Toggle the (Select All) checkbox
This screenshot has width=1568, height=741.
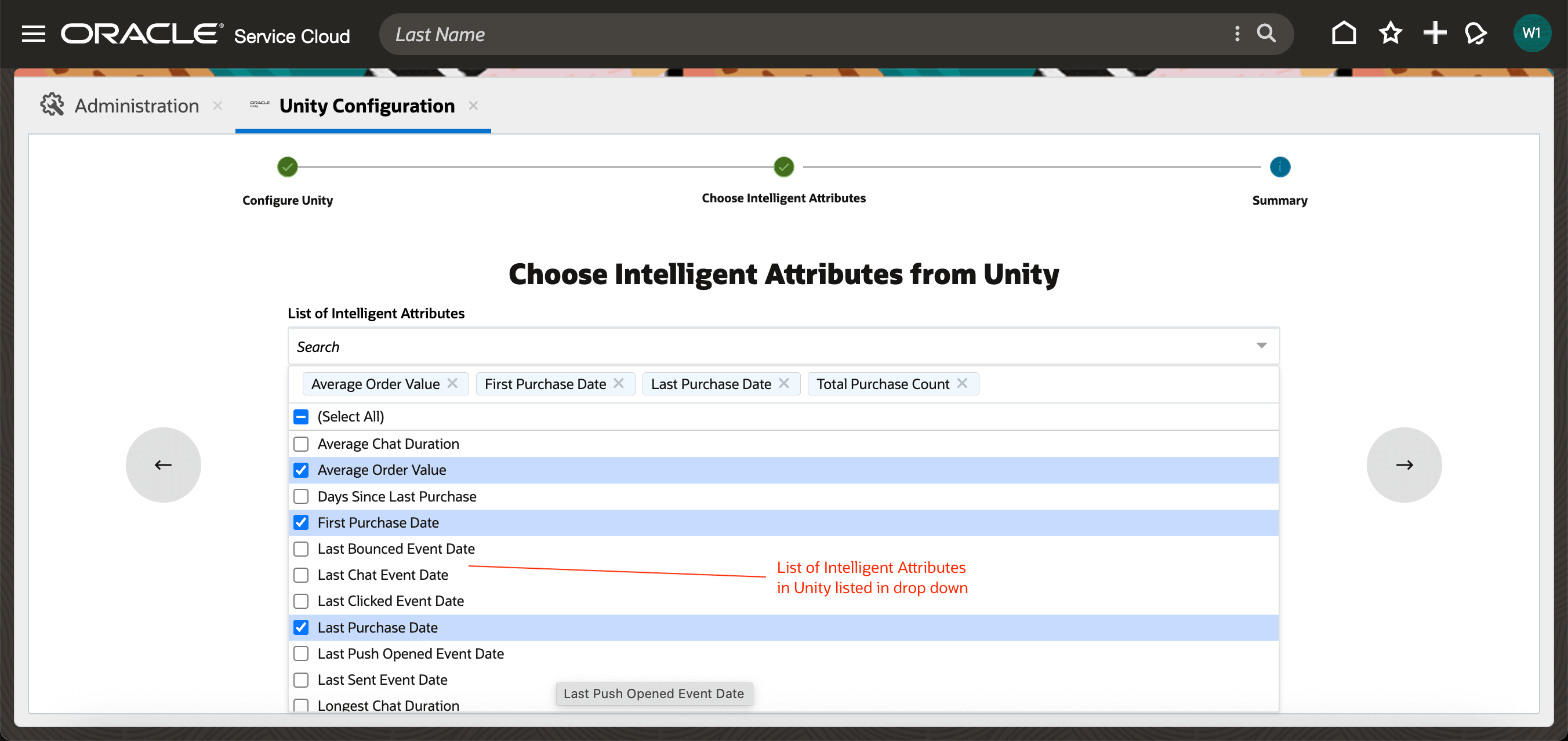301,417
